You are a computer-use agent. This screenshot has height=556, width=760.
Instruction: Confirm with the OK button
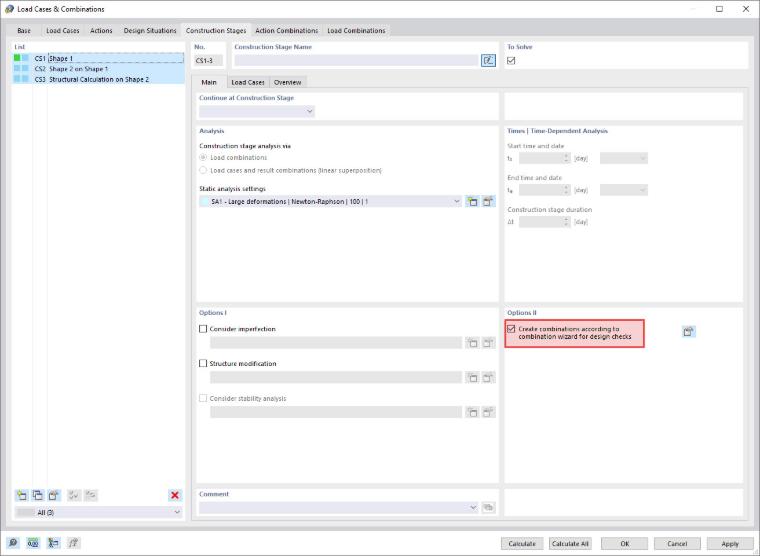624,543
